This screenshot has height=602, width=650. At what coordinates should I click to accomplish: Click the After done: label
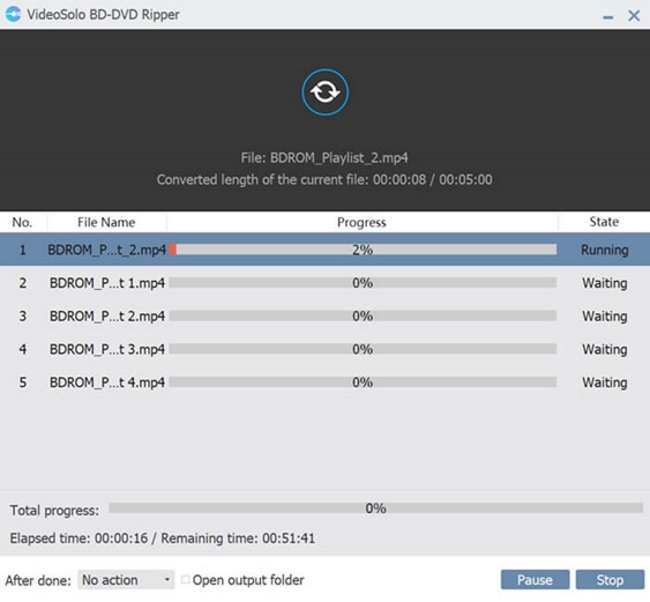tap(38, 580)
